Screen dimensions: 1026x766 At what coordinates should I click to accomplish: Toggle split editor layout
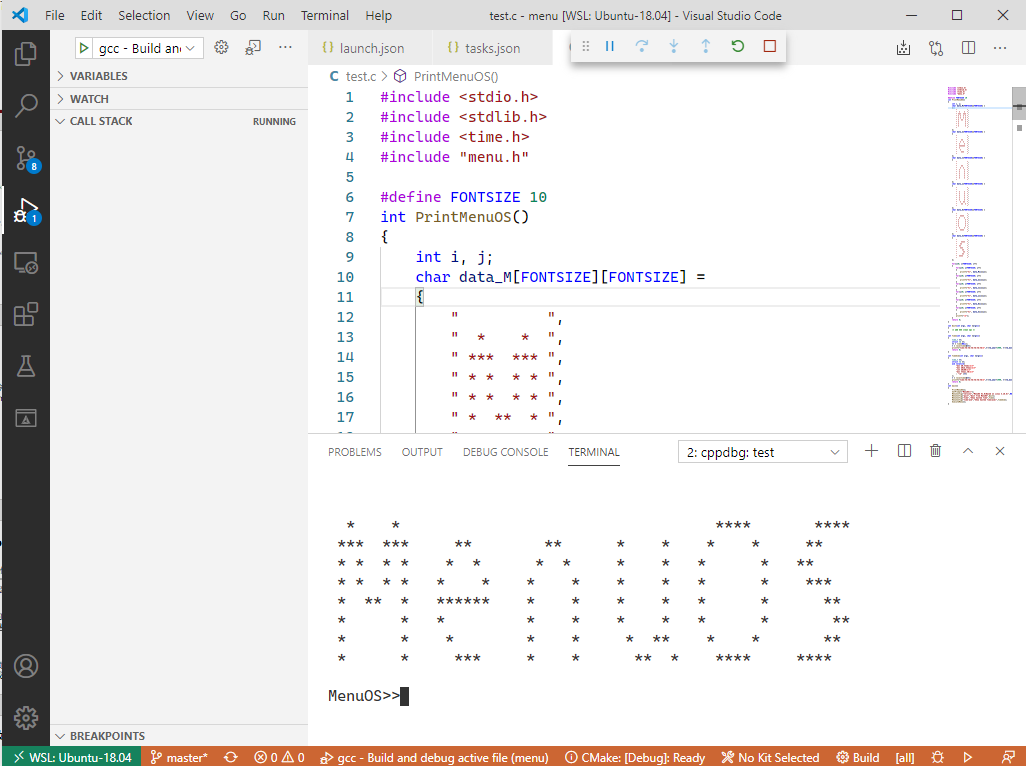[x=968, y=47]
